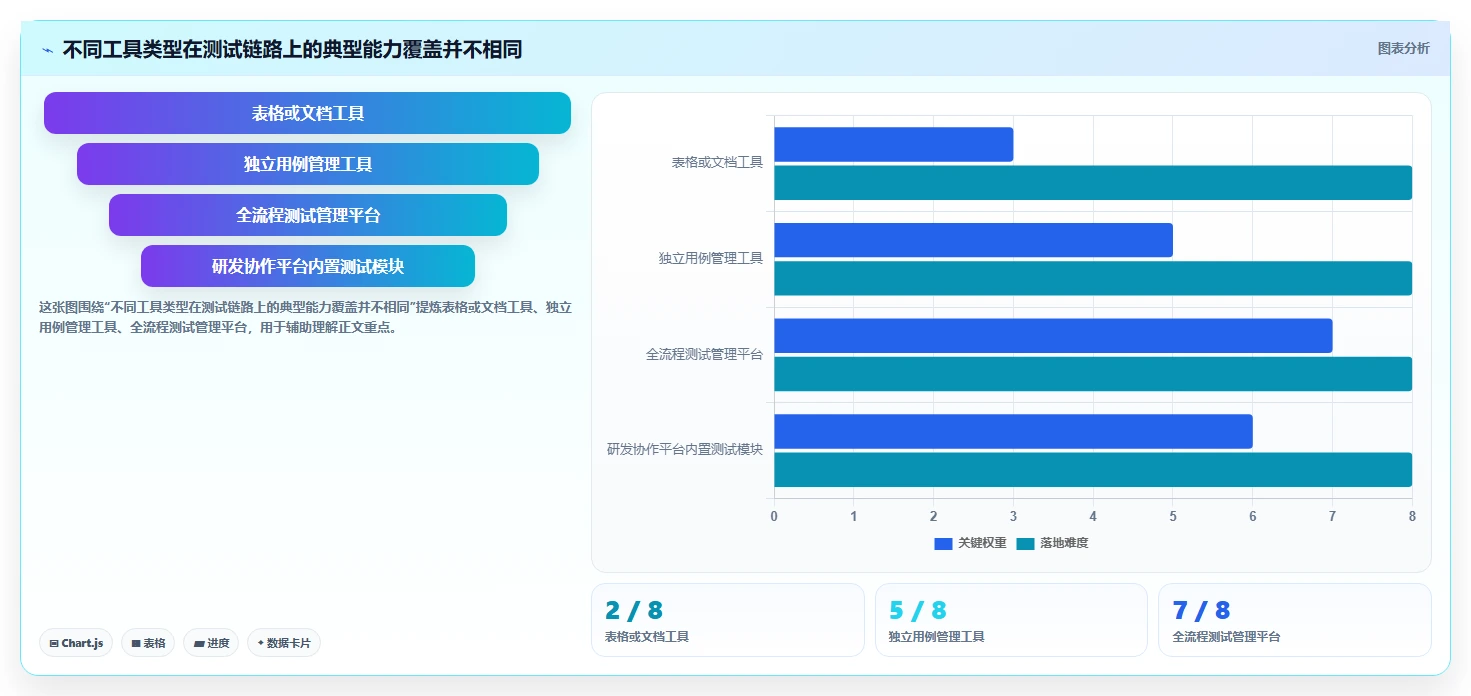
Task: Select the 独立用例管理工具 funnel bar
Action: pos(308,164)
